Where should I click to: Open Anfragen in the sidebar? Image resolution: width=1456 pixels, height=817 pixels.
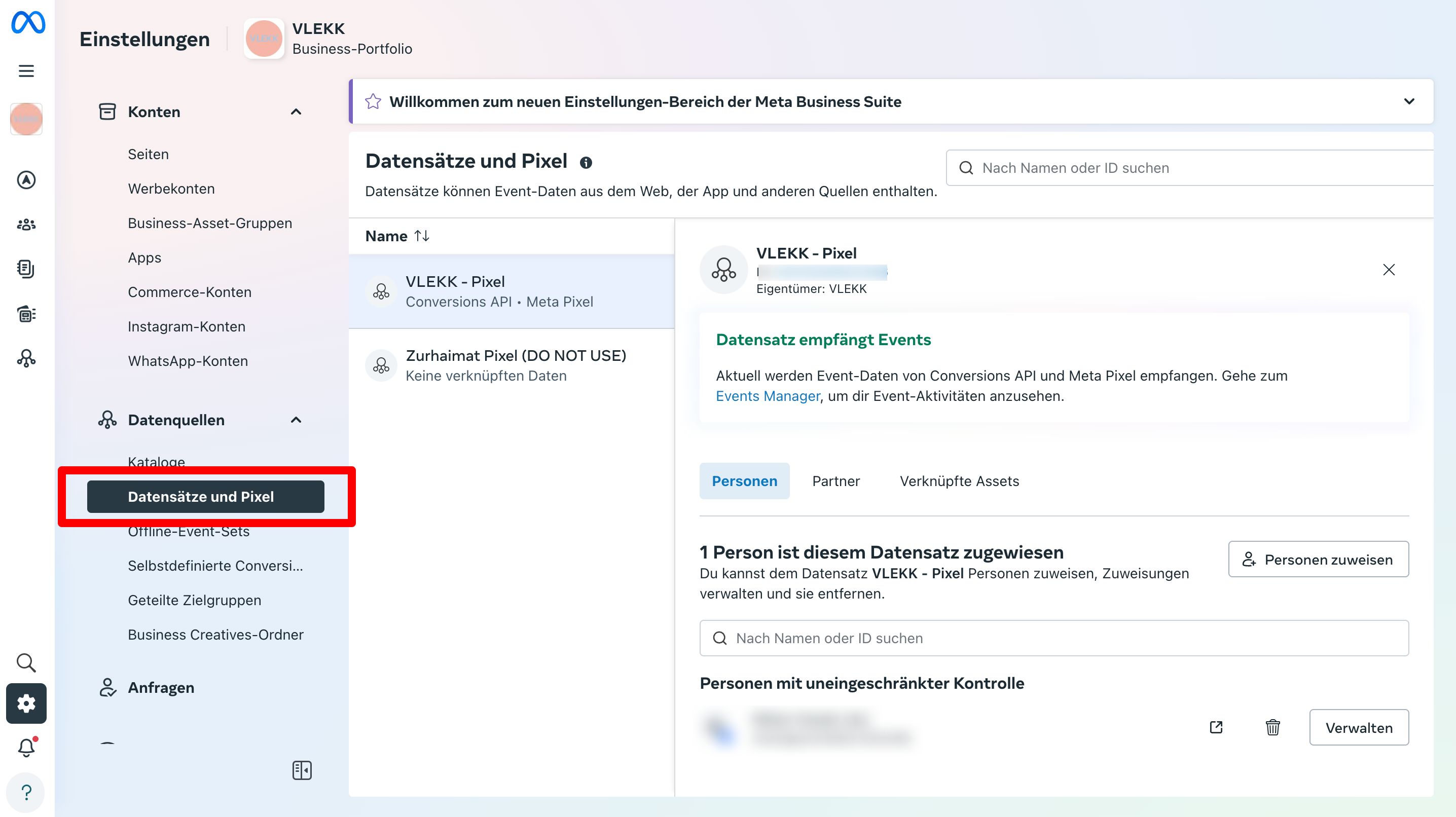click(161, 688)
